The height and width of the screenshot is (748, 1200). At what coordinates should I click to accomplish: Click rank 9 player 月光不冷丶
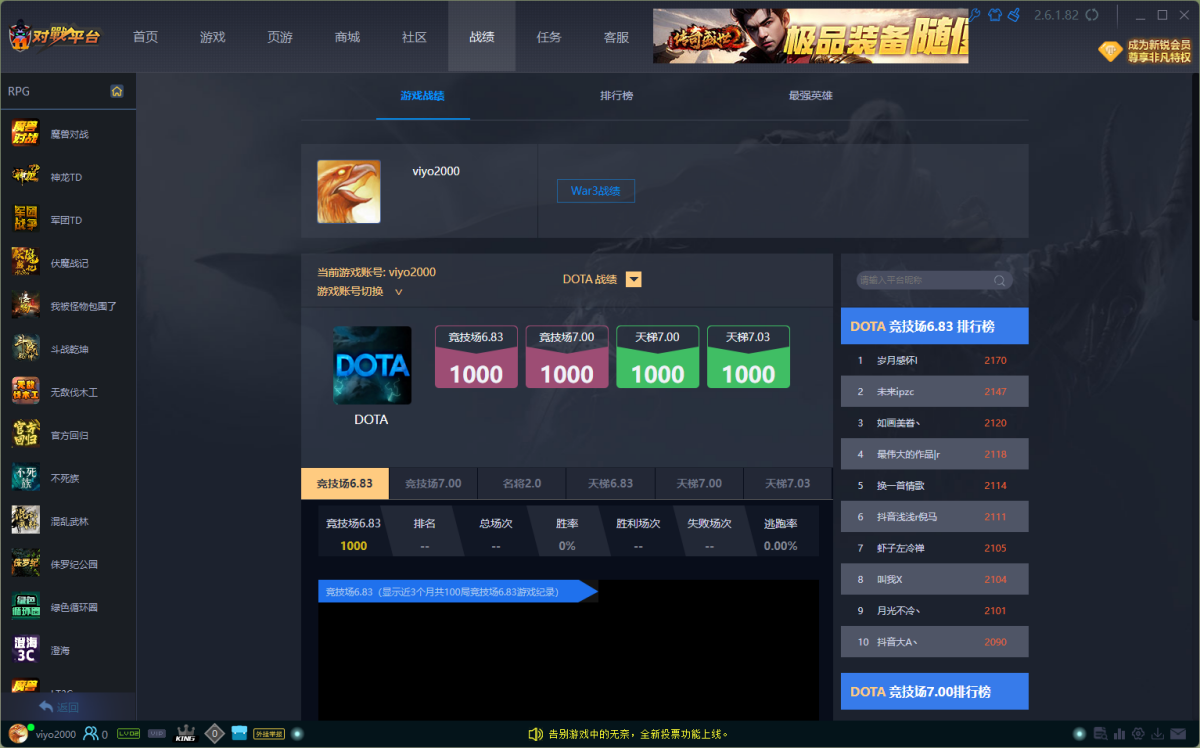coord(935,610)
